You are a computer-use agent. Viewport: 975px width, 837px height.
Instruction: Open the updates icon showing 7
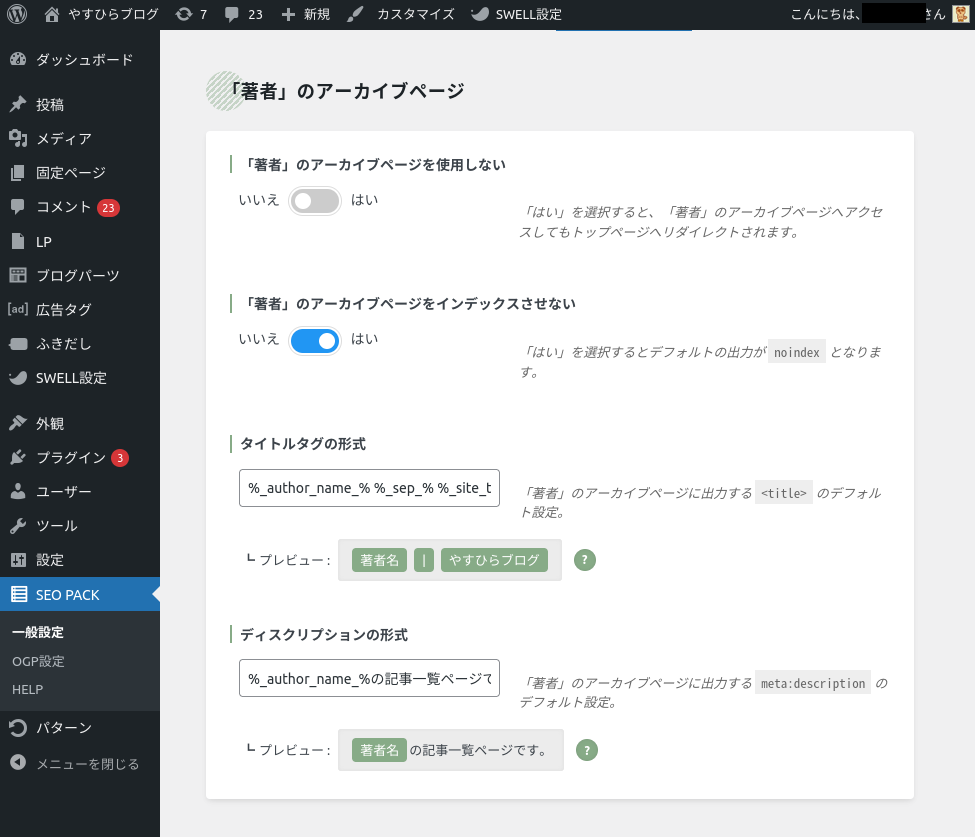(191, 14)
